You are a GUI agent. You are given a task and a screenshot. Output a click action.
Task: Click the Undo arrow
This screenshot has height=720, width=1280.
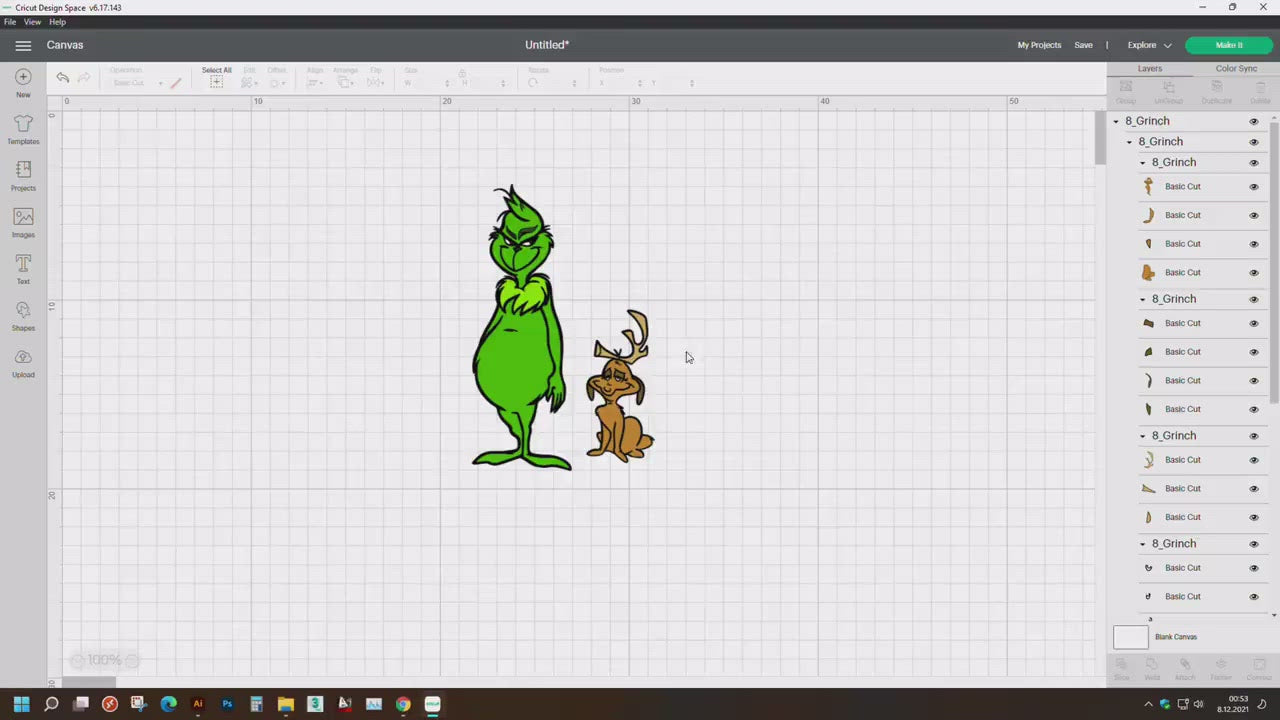(63, 77)
